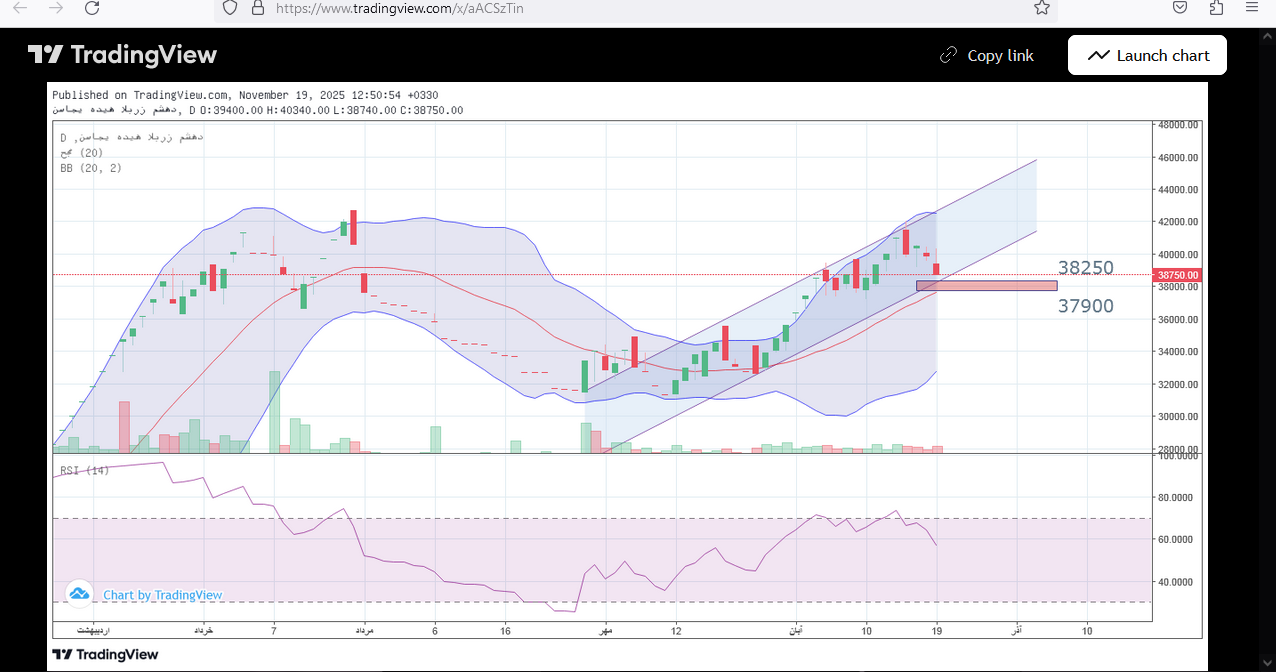
Task: Click the TradingView logo below the chart
Action: [105, 654]
